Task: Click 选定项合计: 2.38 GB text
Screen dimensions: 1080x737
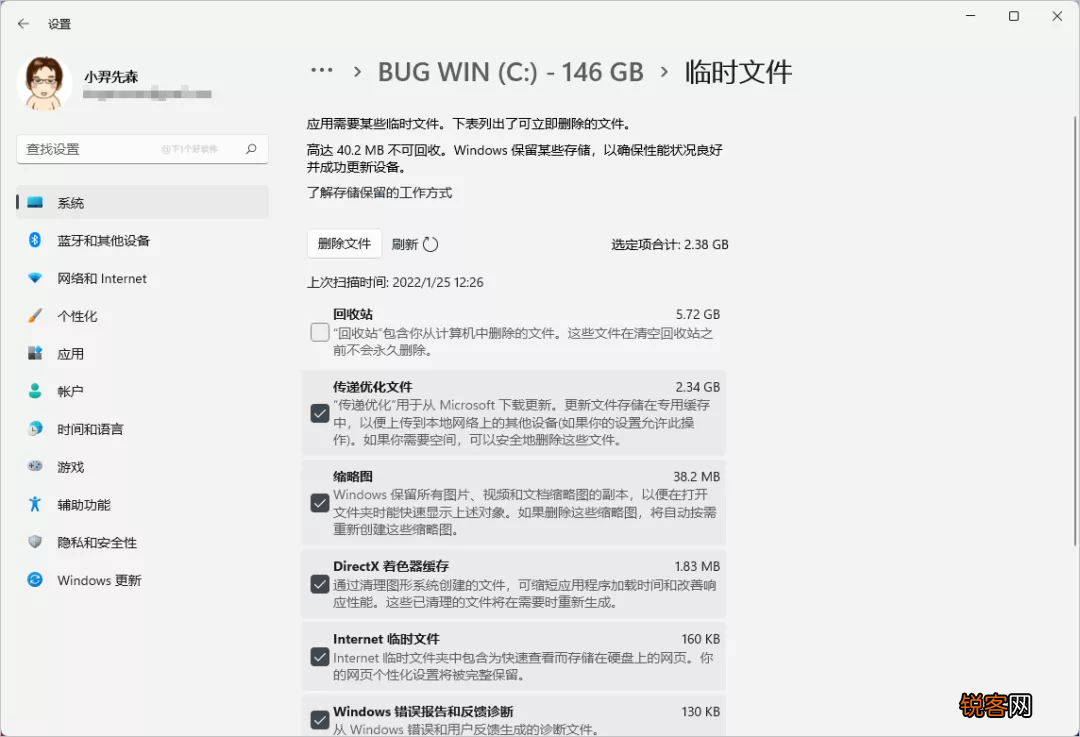Action: [x=669, y=245]
